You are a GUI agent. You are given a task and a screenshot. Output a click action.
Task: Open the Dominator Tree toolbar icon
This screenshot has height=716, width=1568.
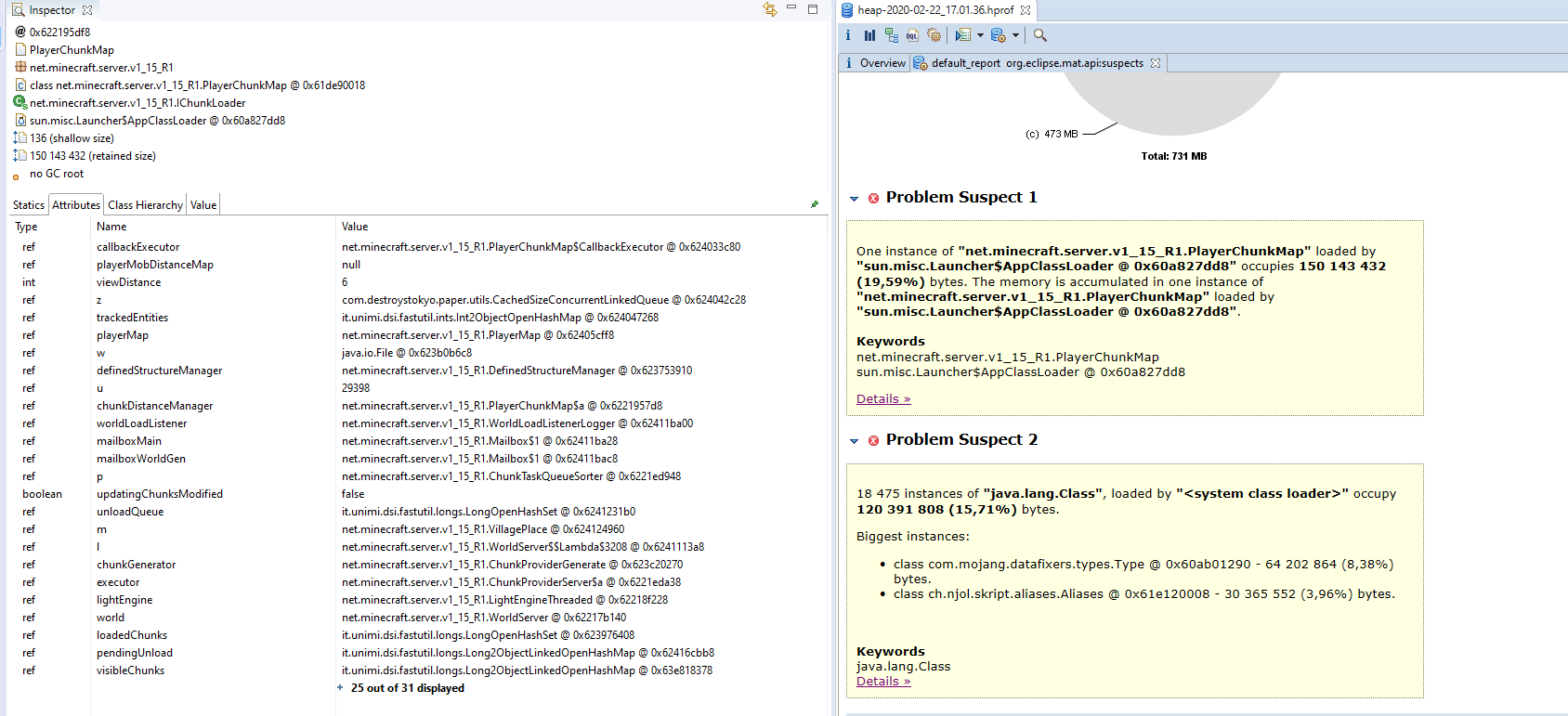[891, 35]
